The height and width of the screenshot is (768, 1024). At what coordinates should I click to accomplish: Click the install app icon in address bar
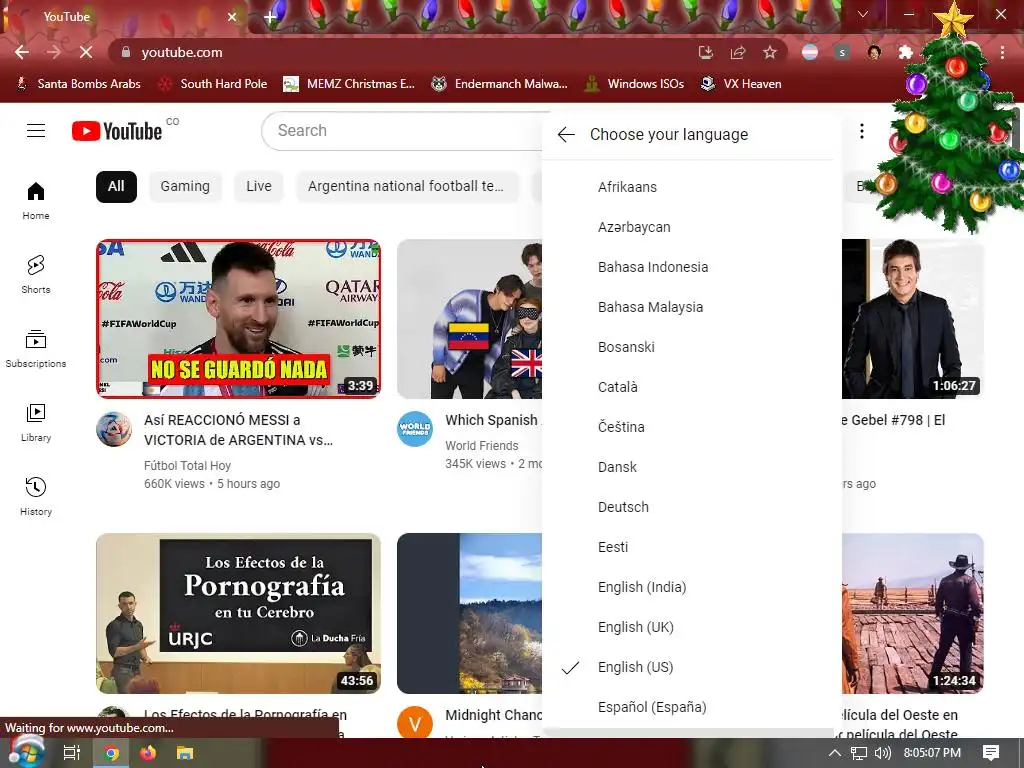click(x=705, y=52)
